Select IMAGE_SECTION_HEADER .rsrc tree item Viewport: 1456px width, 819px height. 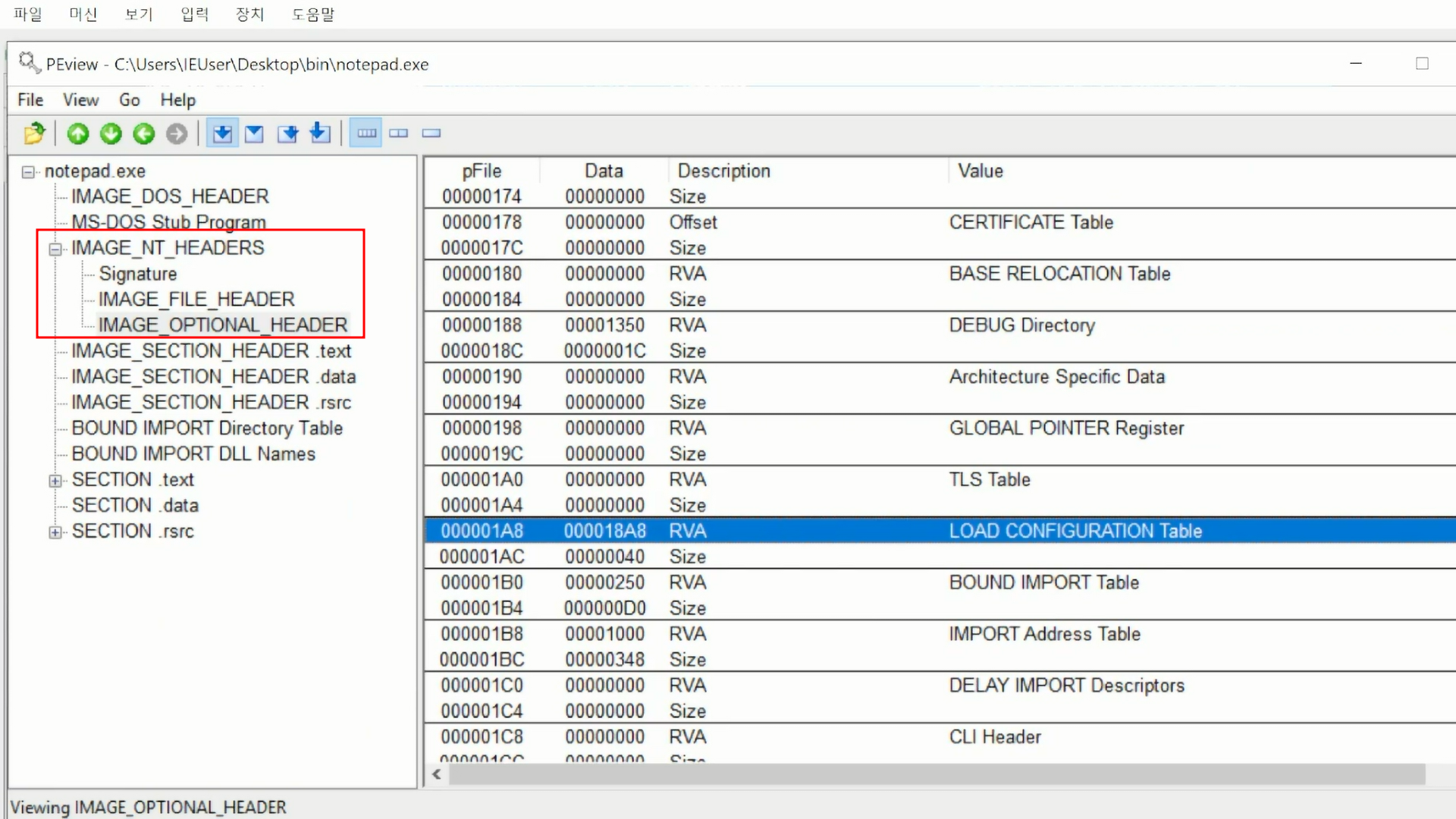pos(212,403)
